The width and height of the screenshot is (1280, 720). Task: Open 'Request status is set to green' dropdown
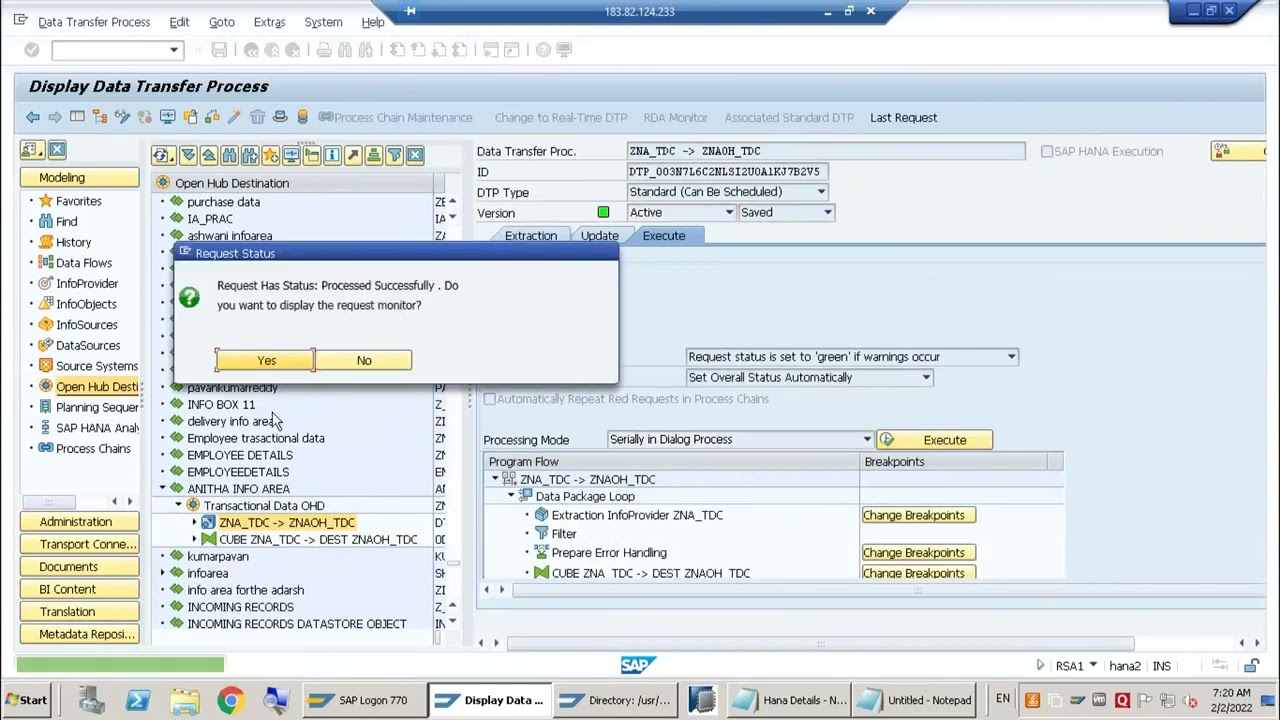click(1011, 357)
